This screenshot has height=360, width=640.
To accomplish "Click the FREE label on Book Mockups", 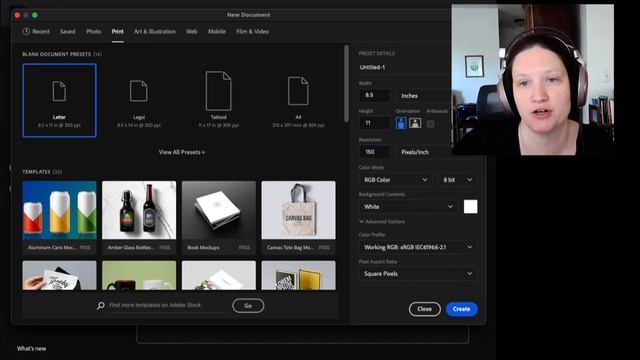I will point(244,247).
